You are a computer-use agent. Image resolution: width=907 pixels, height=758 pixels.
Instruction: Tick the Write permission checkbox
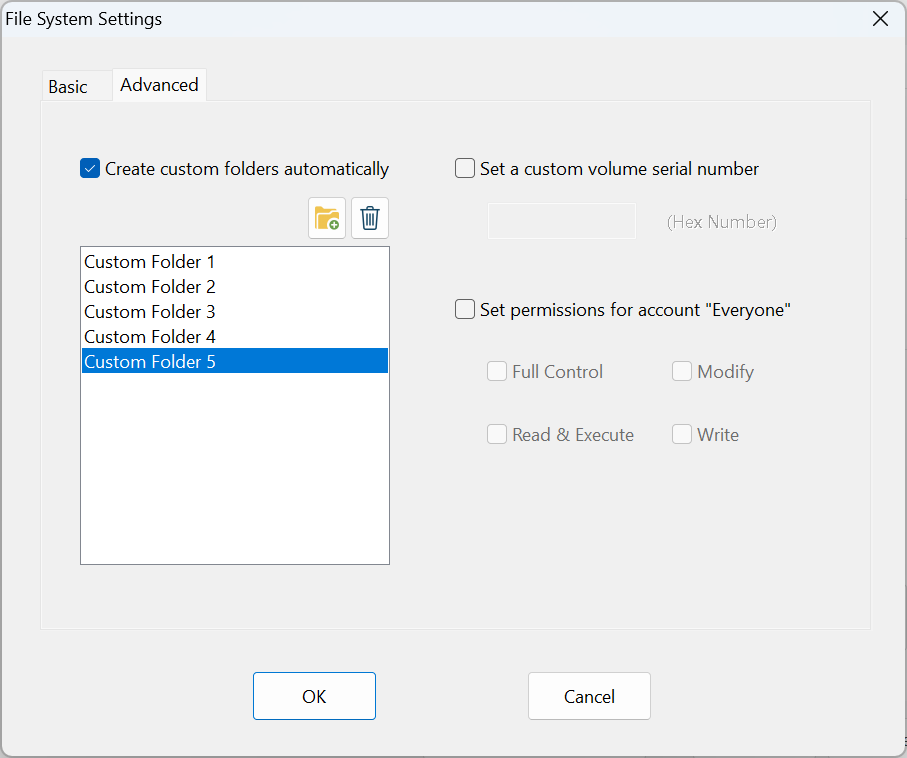tap(682, 434)
